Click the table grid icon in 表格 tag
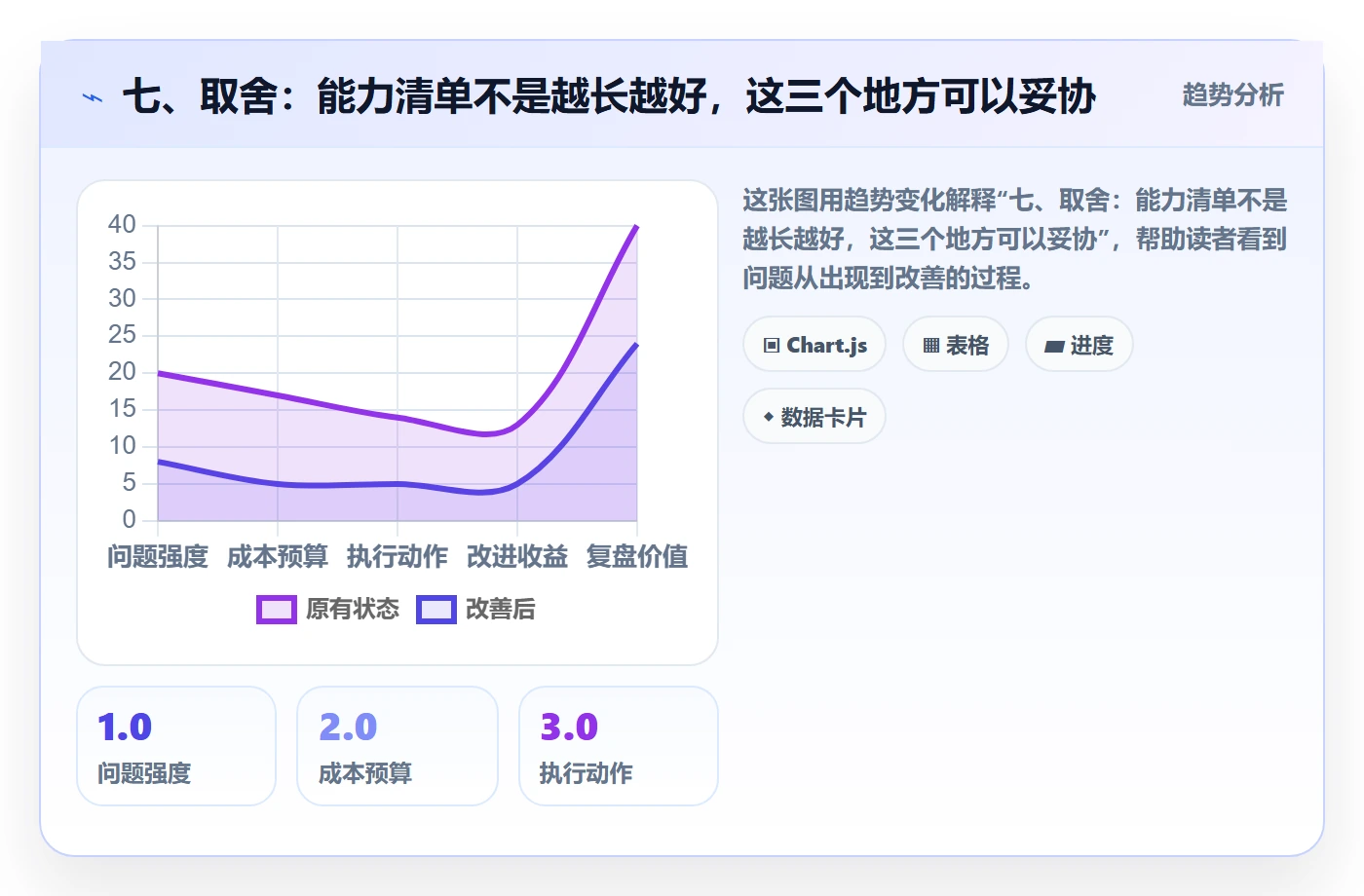Screen dimensions: 1364x896 point(931,346)
